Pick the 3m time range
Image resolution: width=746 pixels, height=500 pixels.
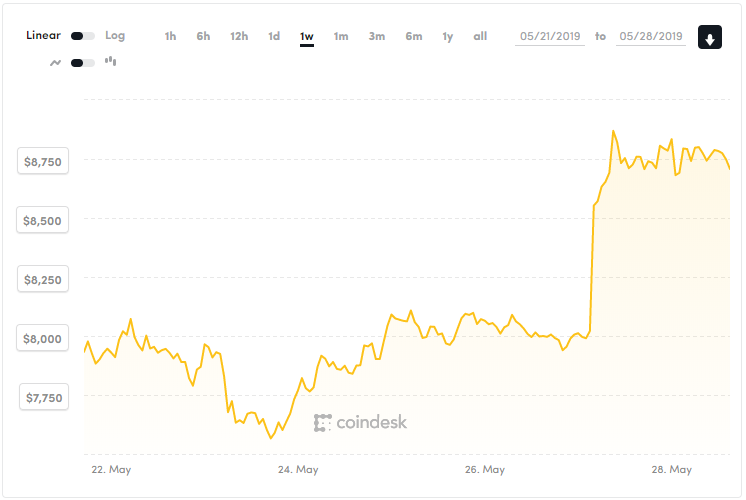click(376, 36)
